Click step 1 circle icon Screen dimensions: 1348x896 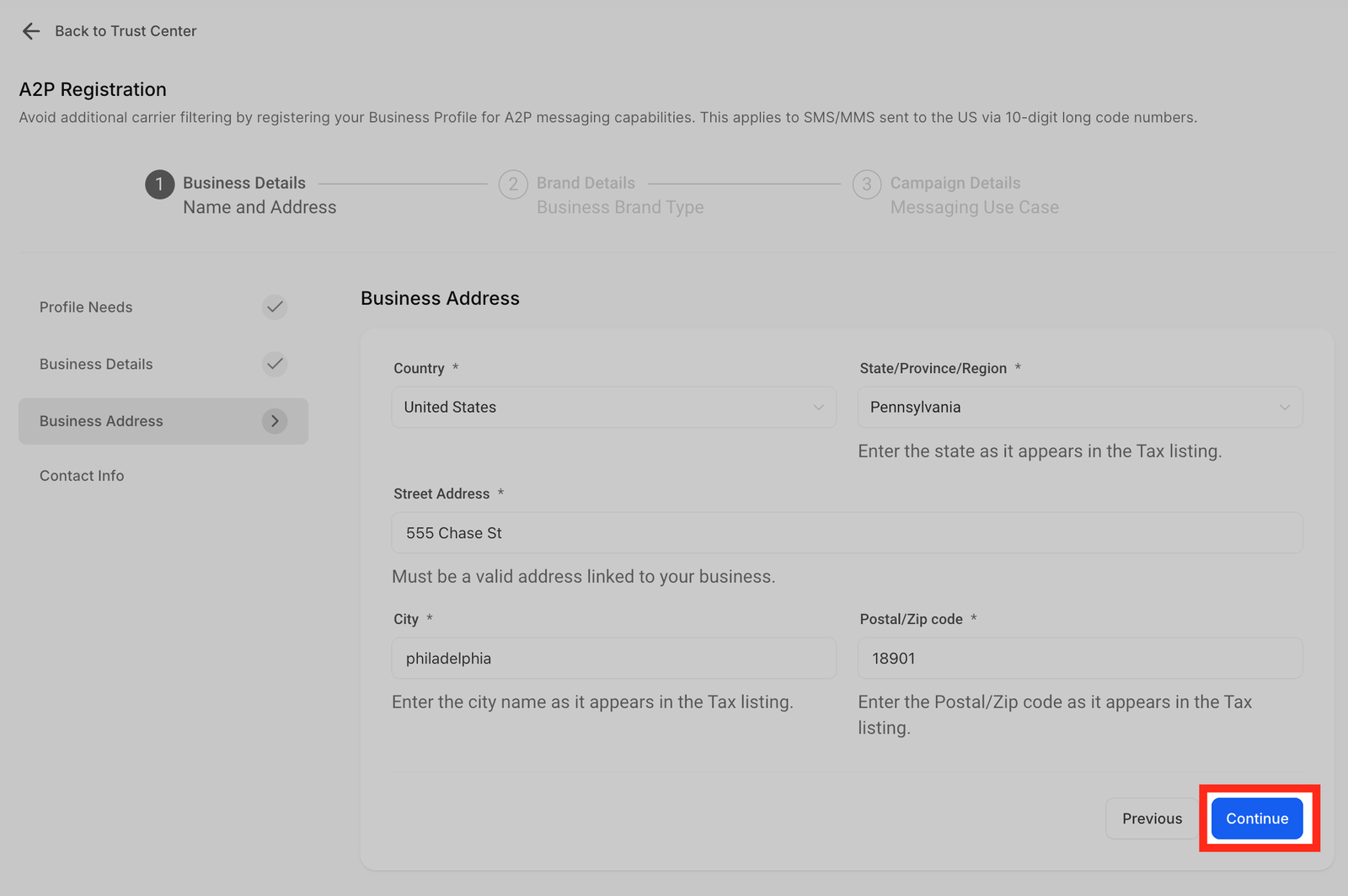click(159, 184)
